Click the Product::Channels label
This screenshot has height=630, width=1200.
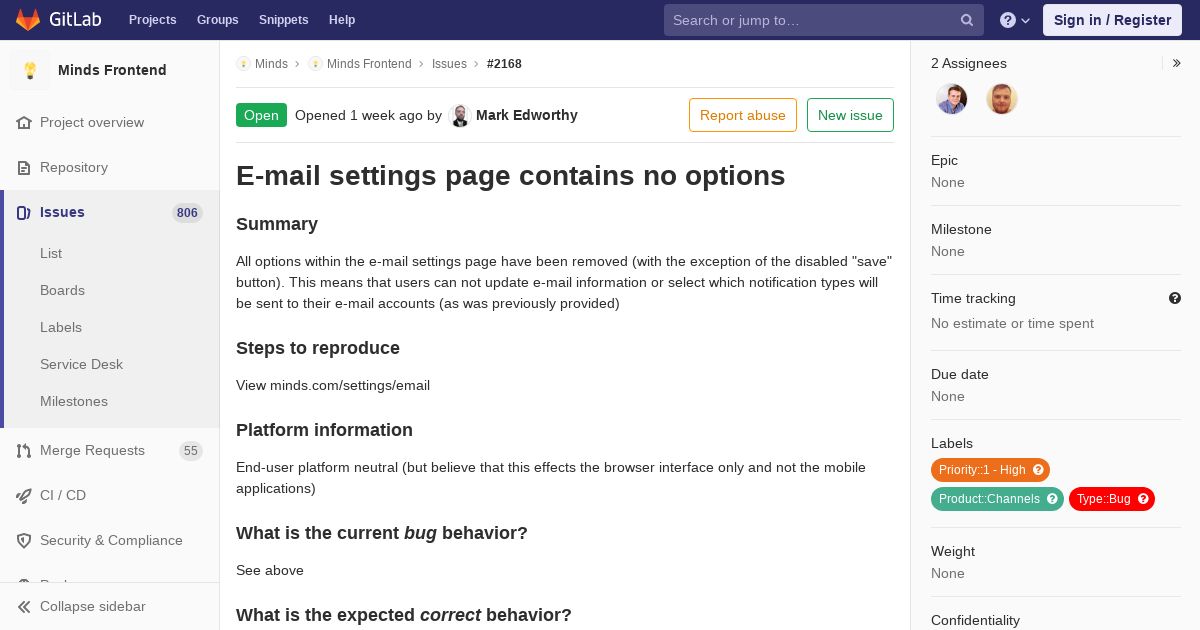tap(997, 499)
